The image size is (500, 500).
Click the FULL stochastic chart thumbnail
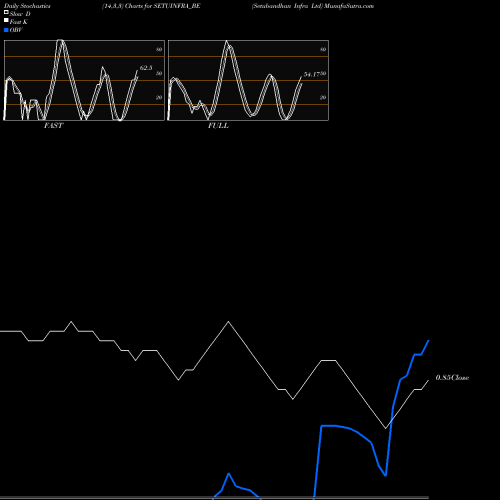pyautogui.click(x=248, y=80)
